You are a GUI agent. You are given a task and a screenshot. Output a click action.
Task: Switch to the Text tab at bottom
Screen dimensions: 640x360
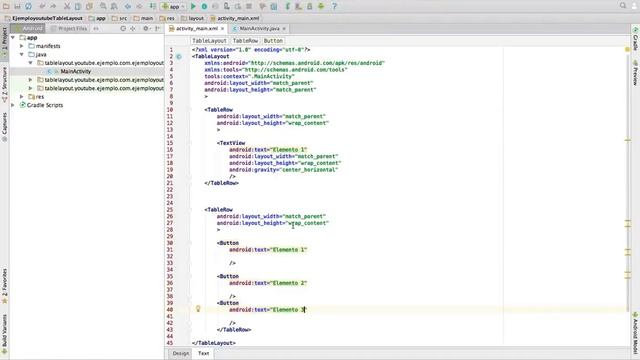[203, 353]
